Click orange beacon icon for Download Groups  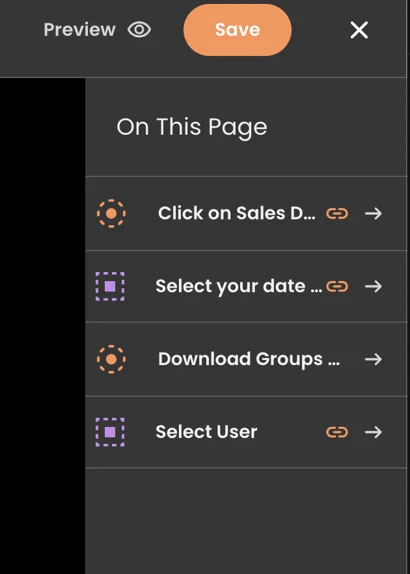pos(111,359)
